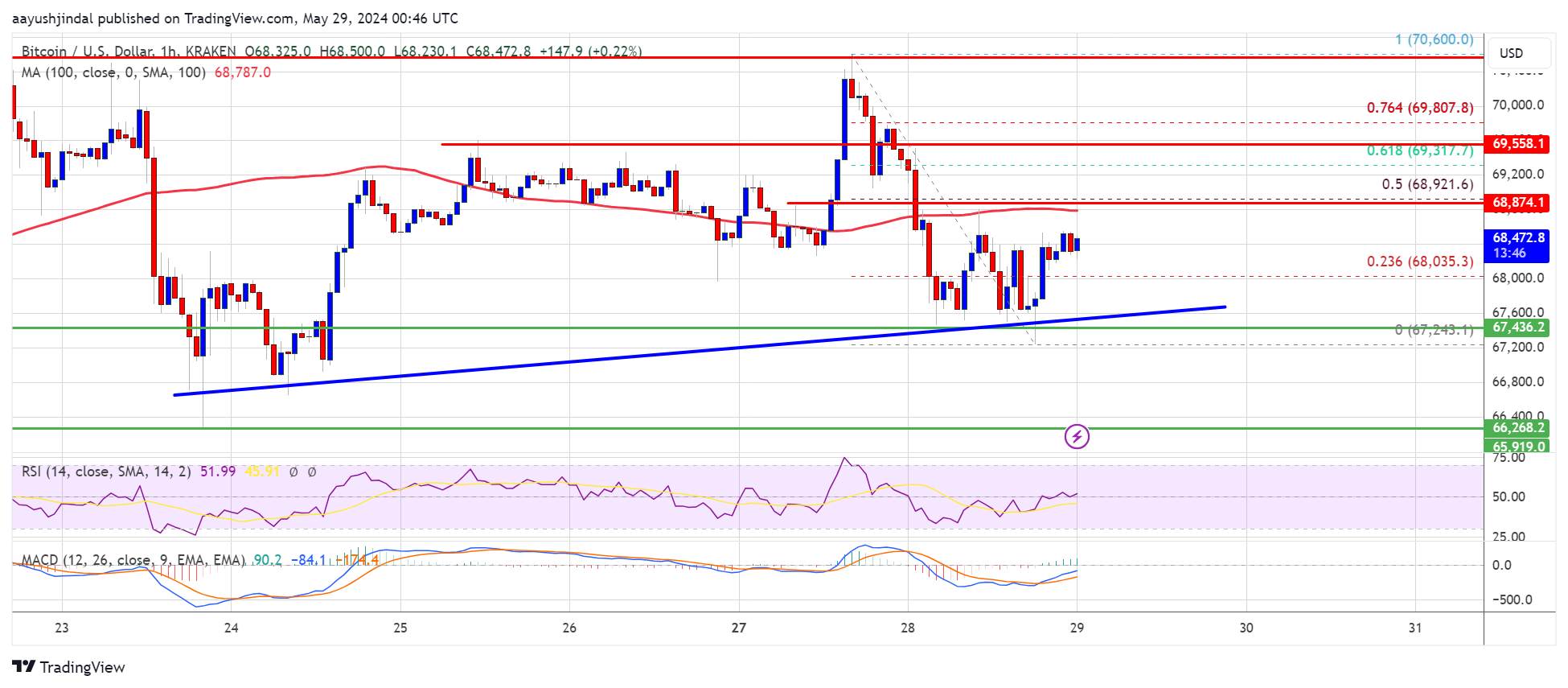Click the MA 100 indicator legend
This screenshot has width=1568, height=688.
click(x=113, y=72)
